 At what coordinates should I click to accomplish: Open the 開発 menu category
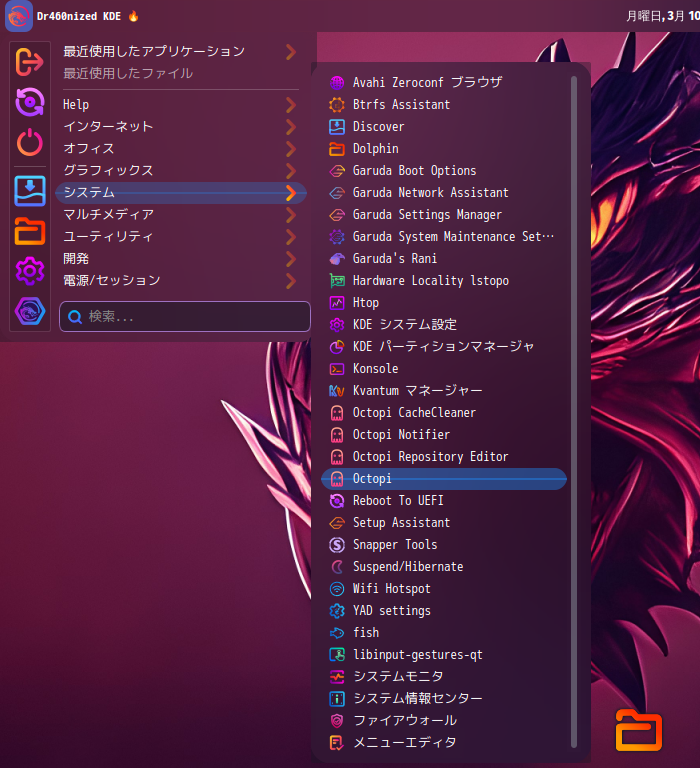click(181, 259)
